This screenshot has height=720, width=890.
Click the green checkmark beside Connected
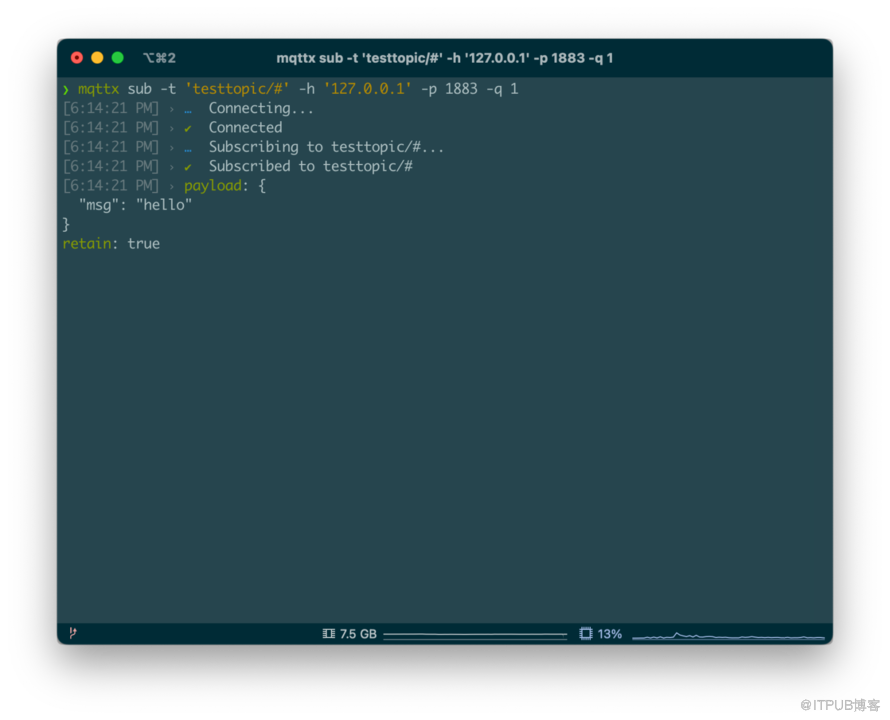coord(188,128)
